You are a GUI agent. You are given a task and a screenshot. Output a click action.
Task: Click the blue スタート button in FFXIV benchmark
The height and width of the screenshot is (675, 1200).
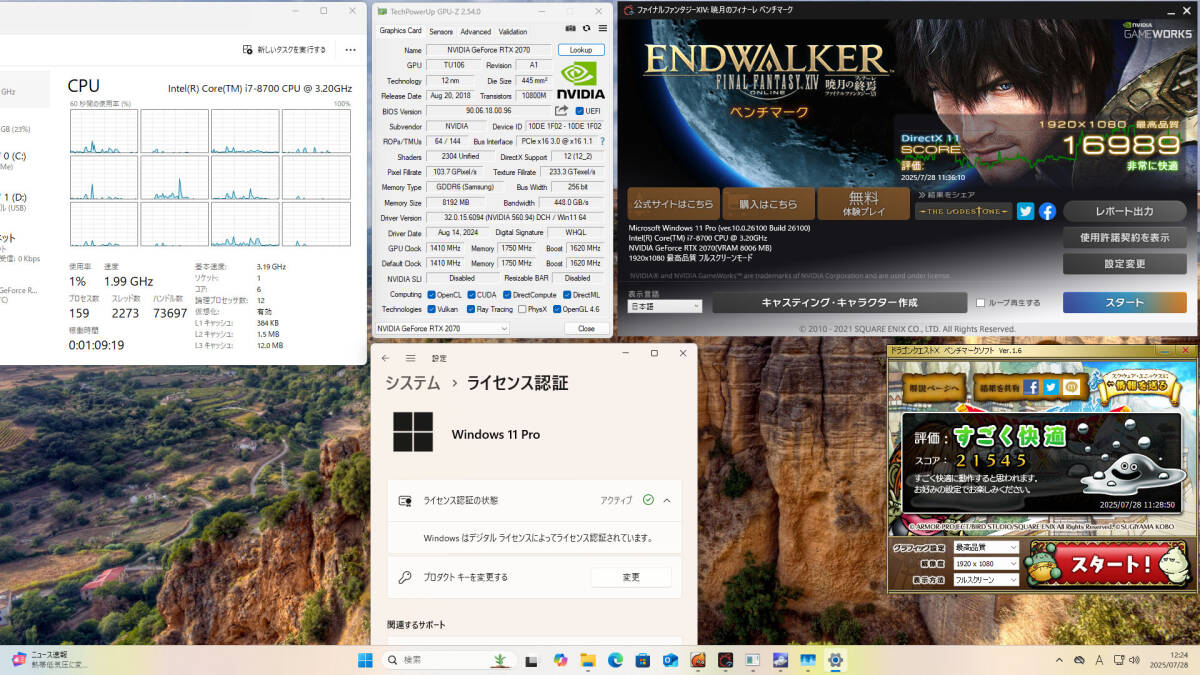(x=1124, y=303)
